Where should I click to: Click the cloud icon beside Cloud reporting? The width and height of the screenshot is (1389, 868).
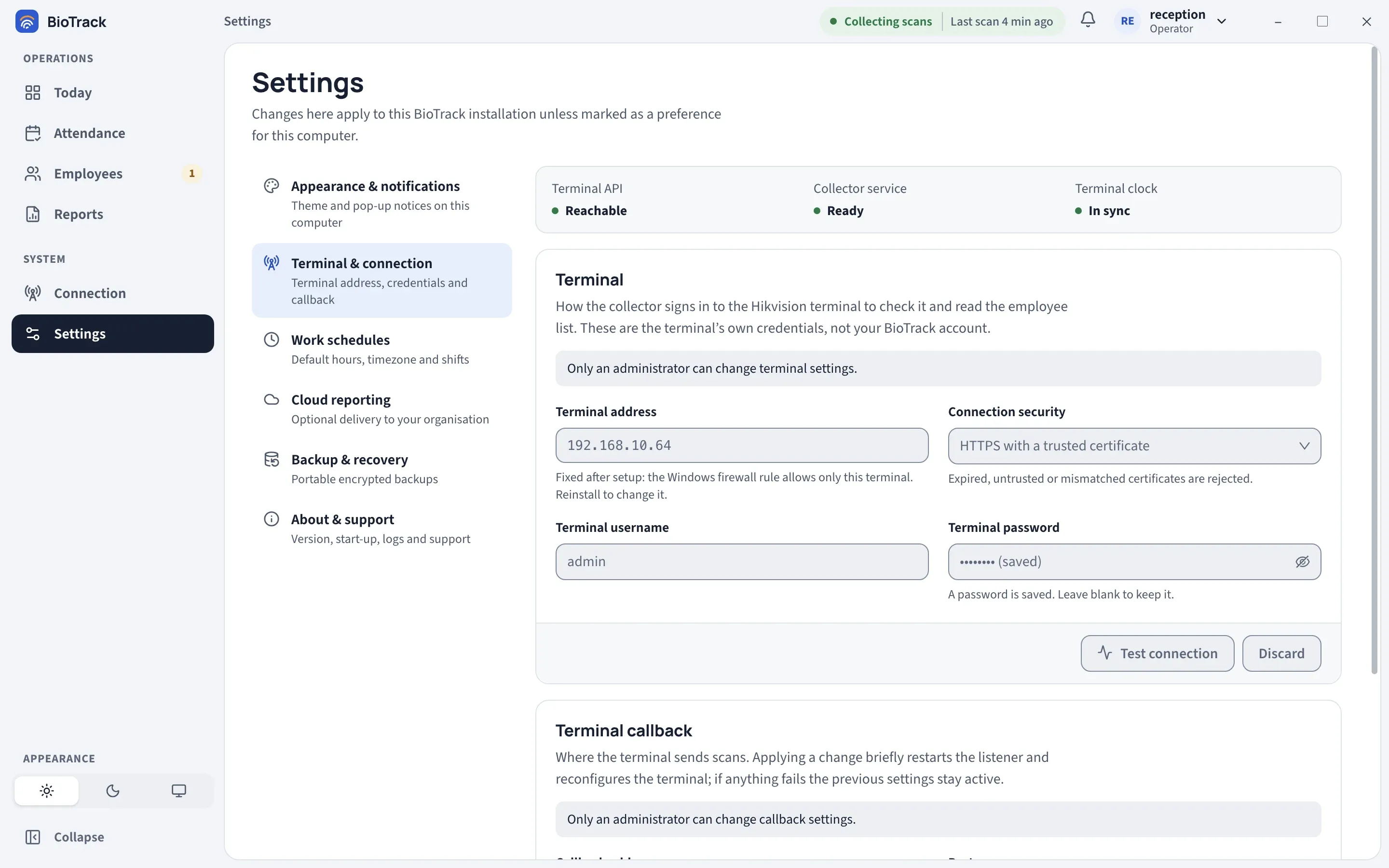(x=272, y=399)
